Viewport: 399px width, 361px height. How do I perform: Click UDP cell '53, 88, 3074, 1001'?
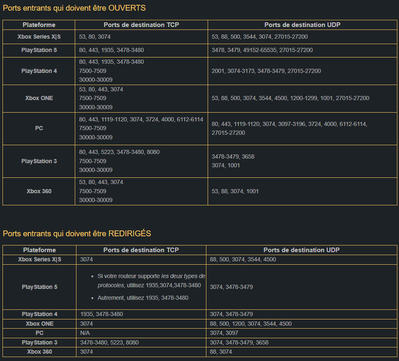coord(235,191)
